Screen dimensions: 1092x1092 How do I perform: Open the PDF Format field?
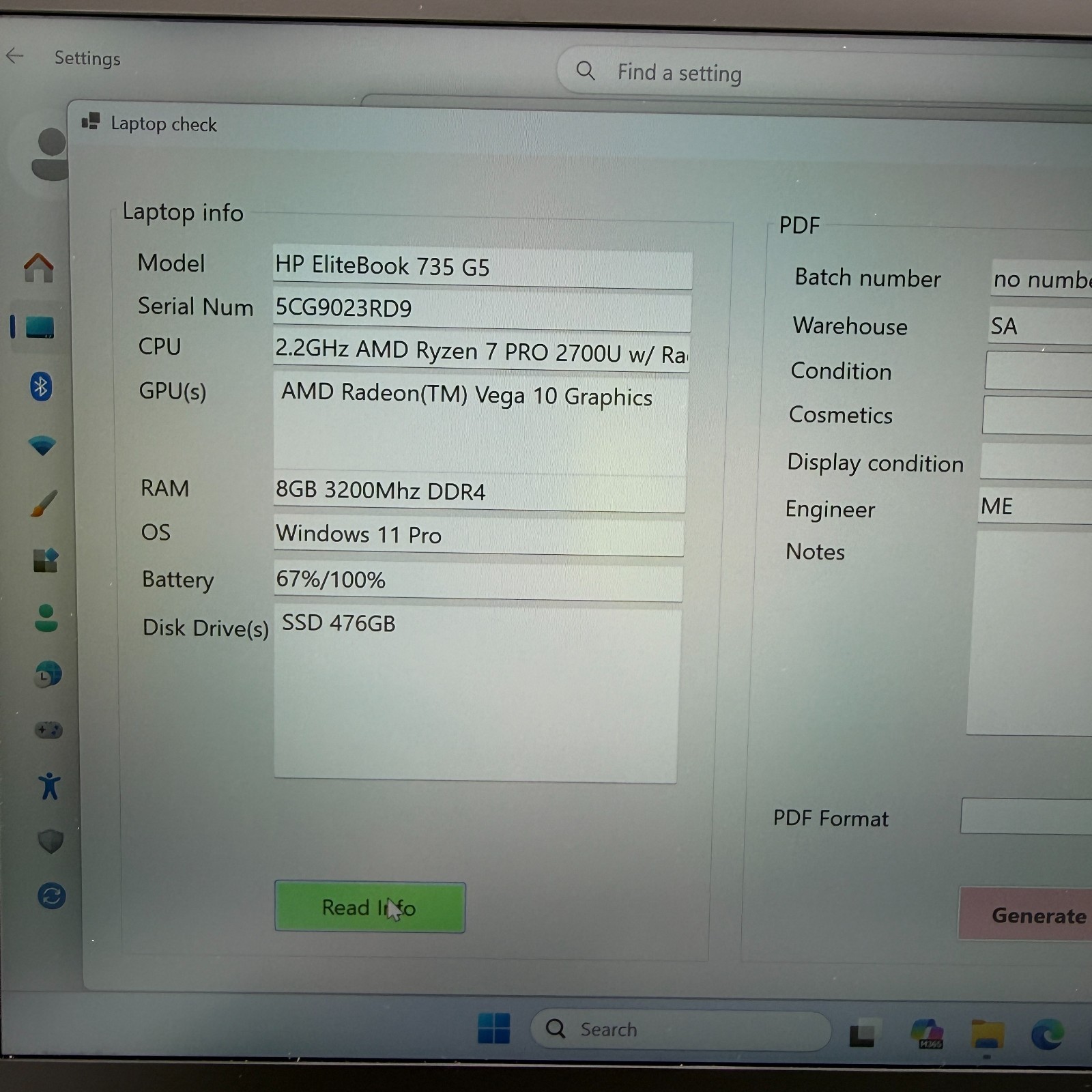click(1026, 816)
